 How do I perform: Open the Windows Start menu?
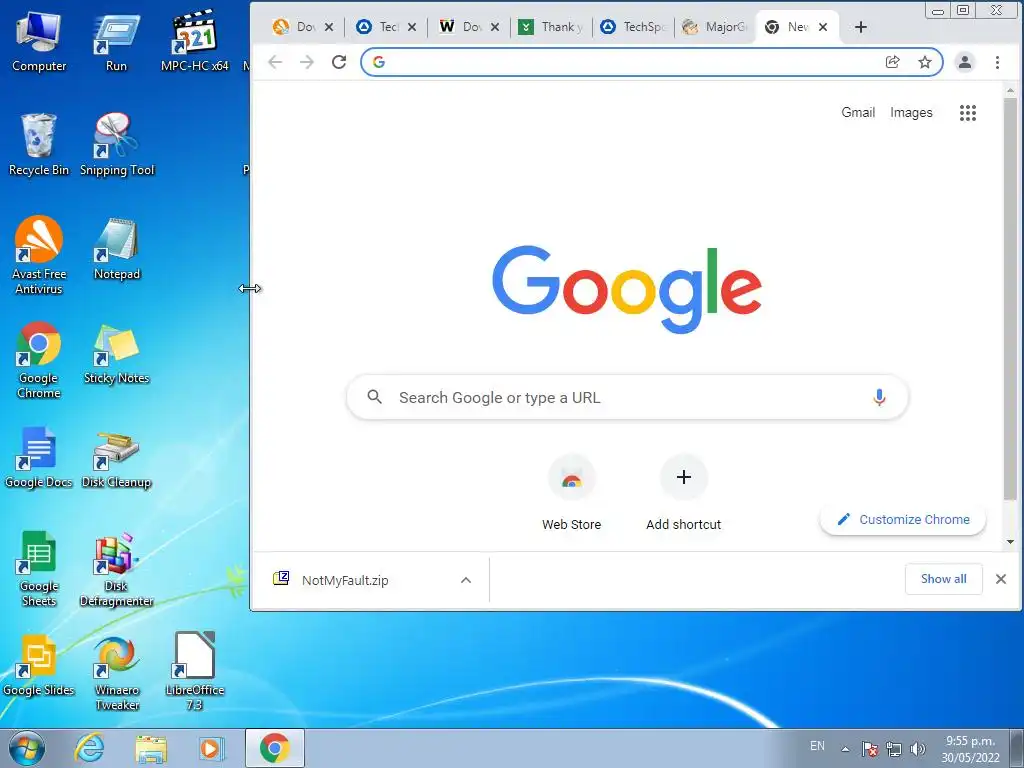27,748
